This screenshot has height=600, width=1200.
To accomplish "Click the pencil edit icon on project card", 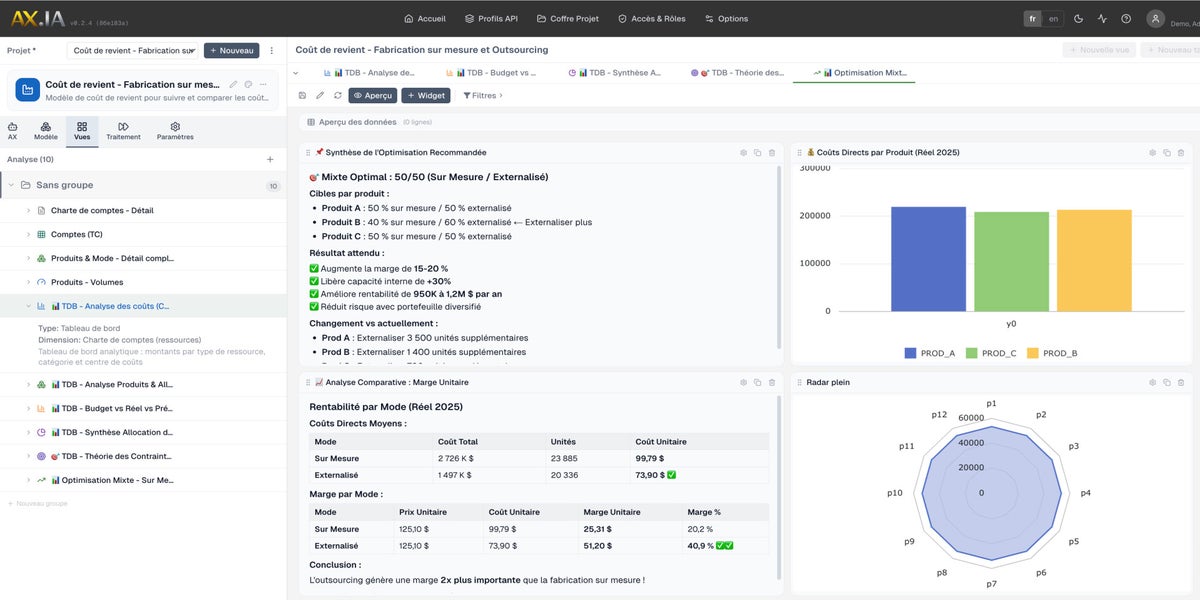I will click(233, 85).
